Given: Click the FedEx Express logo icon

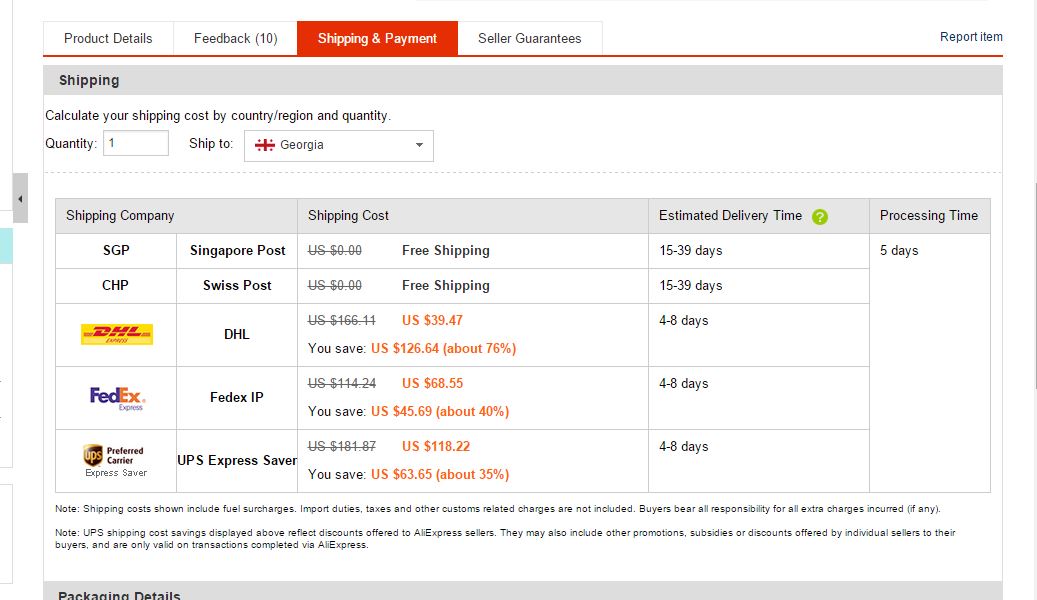Looking at the screenshot, I should (116, 398).
